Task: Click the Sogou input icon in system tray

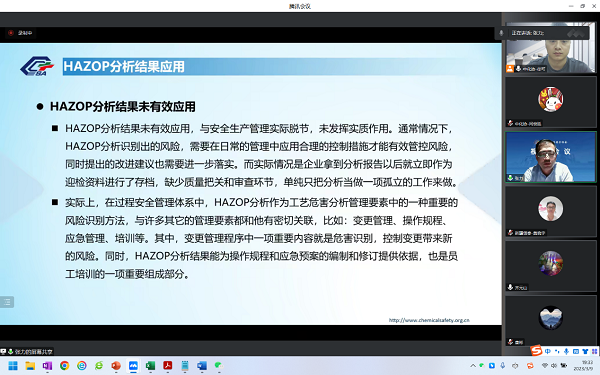Action: click(530, 366)
